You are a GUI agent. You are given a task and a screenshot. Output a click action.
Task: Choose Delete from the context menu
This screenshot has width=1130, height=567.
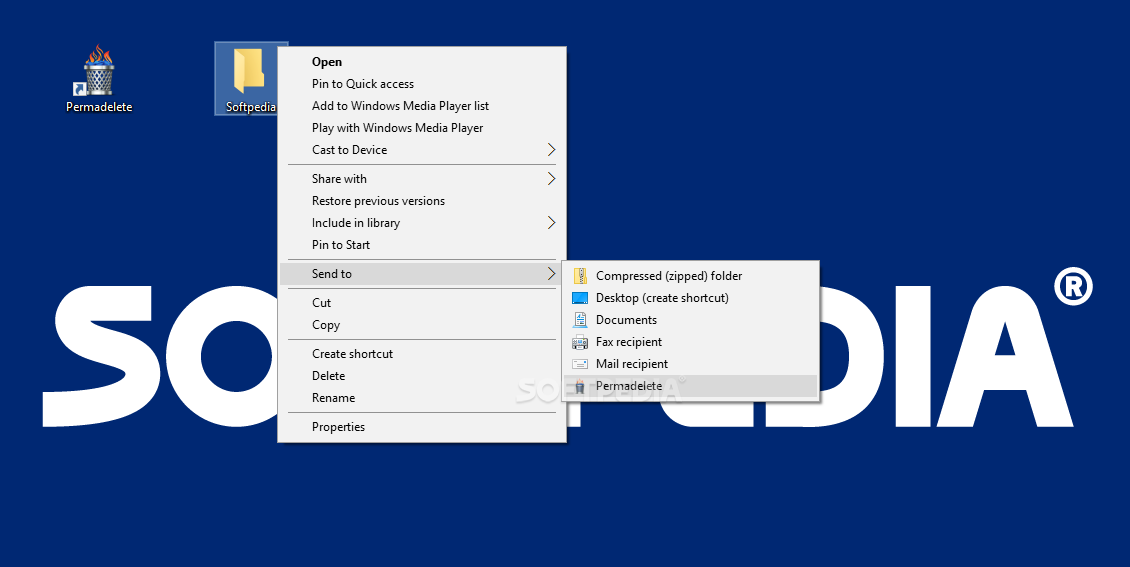[422, 376]
